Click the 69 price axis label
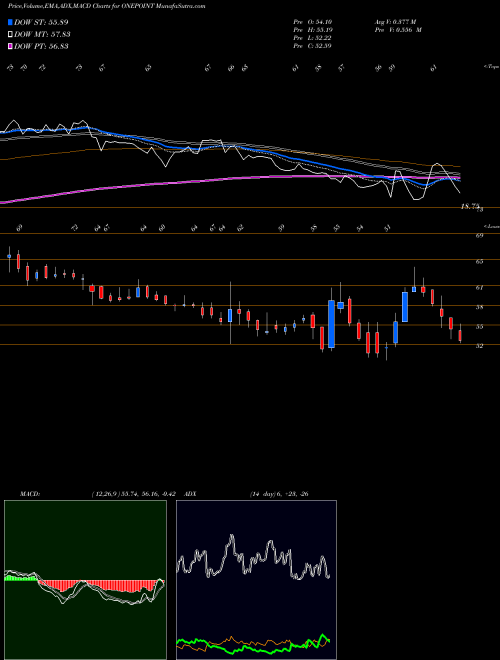Screen dimensions: 500x660 (x=479, y=236)
